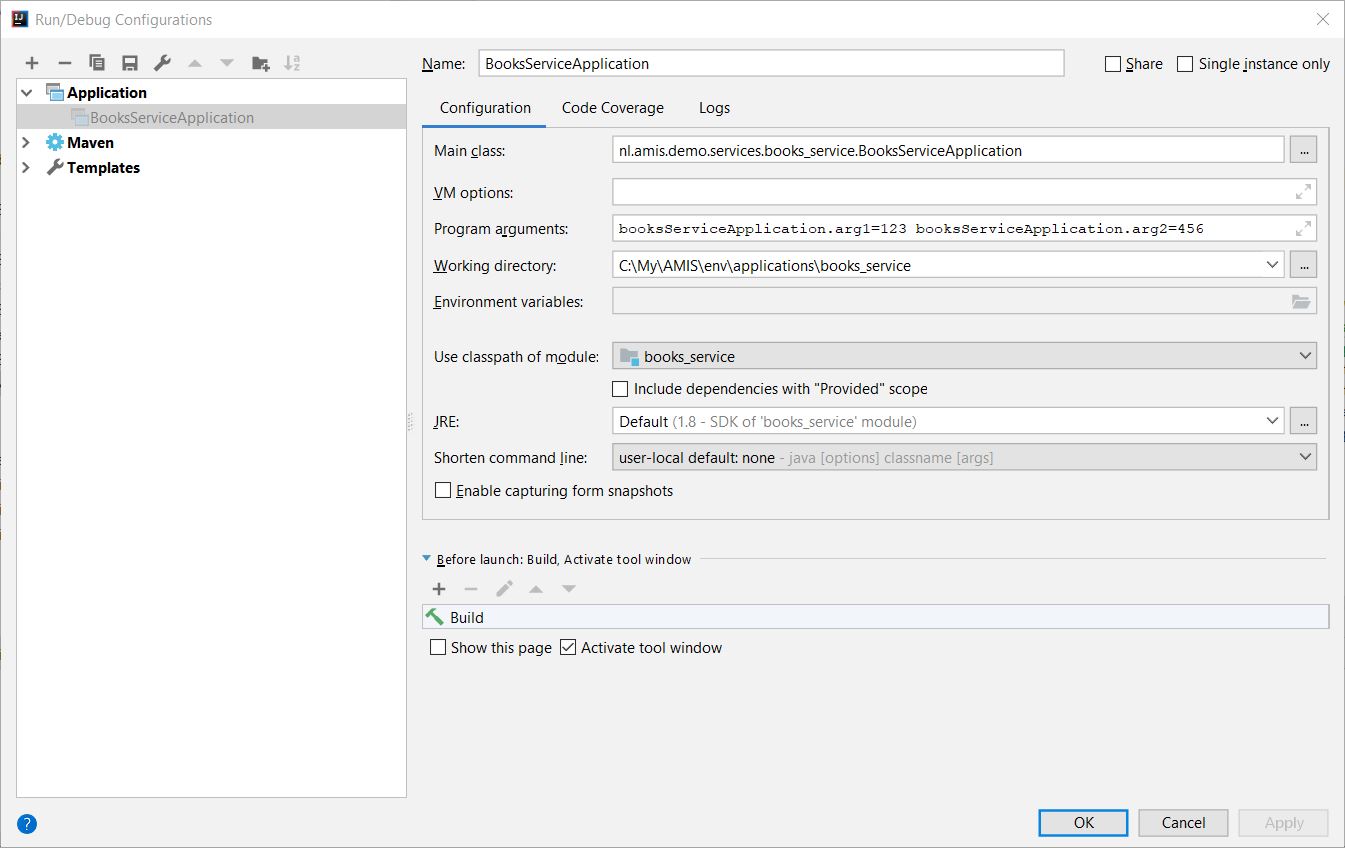Open the help question mark icon
The image size is (1345, 848).
coord(27,824)
